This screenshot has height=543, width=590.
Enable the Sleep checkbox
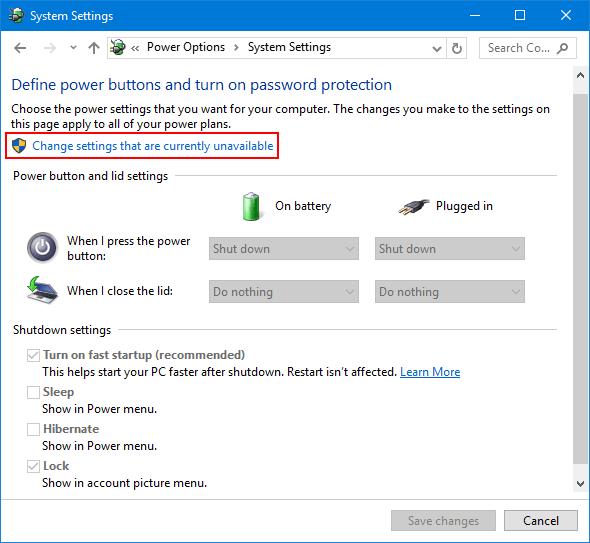(x=33, y=392)
